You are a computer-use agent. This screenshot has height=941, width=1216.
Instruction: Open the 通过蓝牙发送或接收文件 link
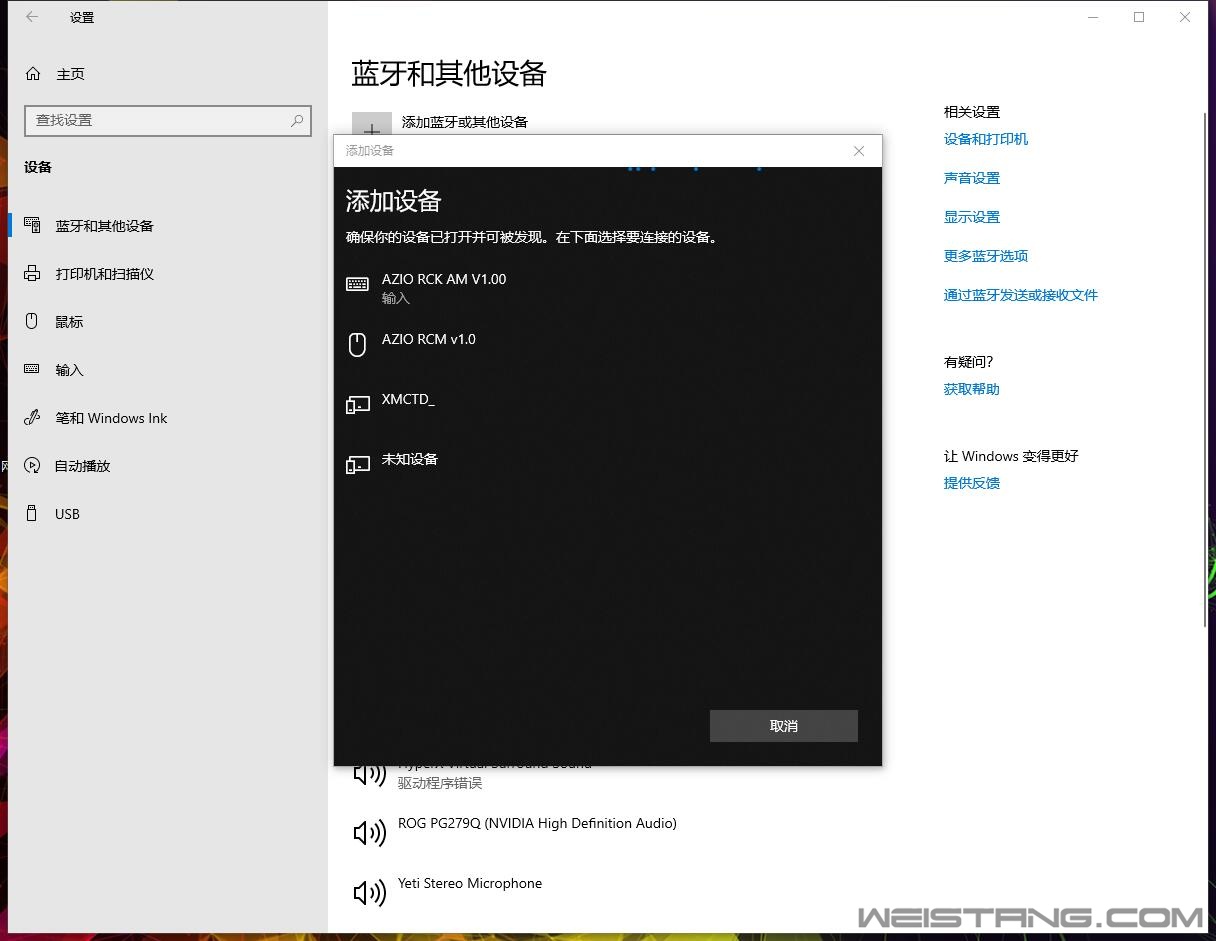click(1021, 295)
